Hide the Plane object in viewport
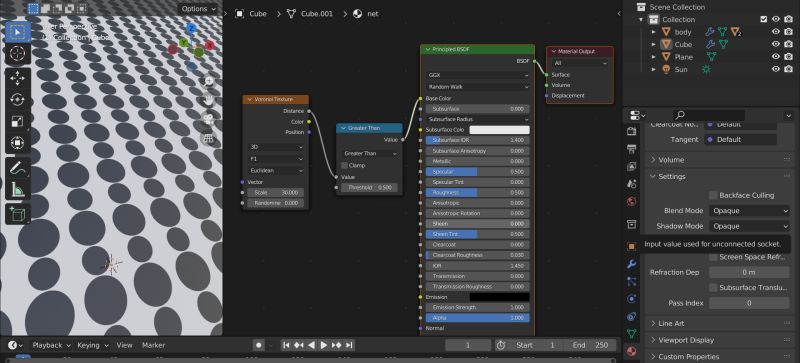This screenshot has width=800, height=363. coord(776,57)
